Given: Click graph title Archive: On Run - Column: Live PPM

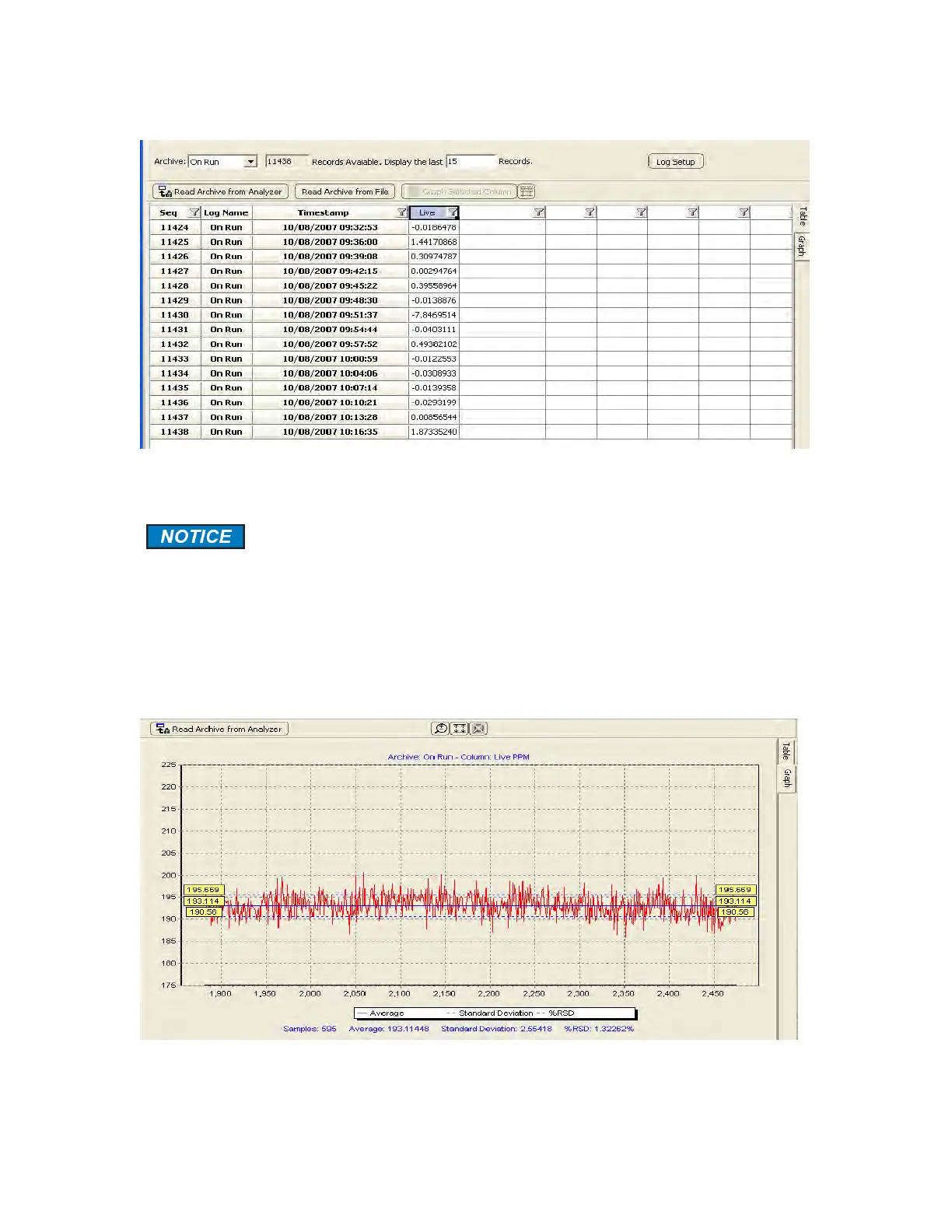Looking at the screenshot, I should (x=459, y=757).
